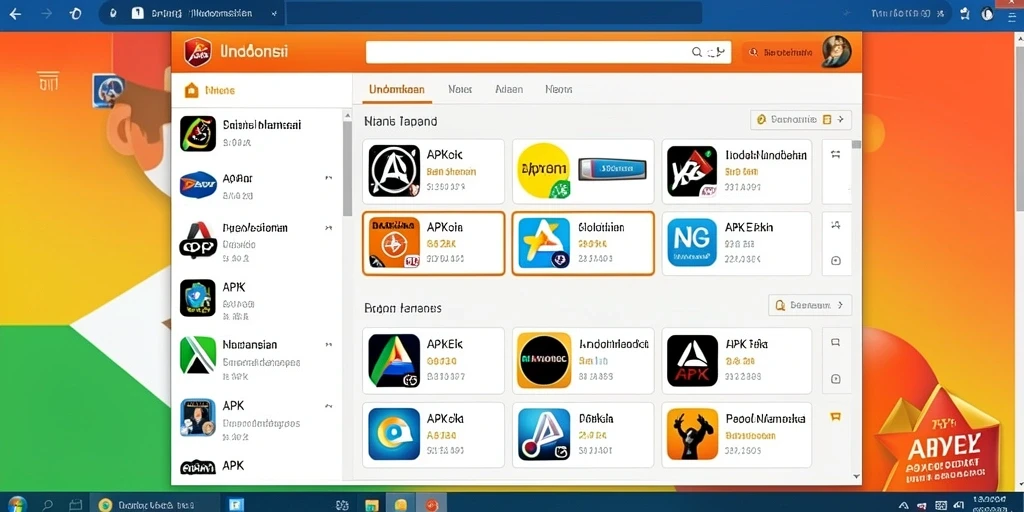Screen dimensions: 1024x512
Task: Open Saiahal hlamanai app icon in sidebar
Action: [197, 133]
